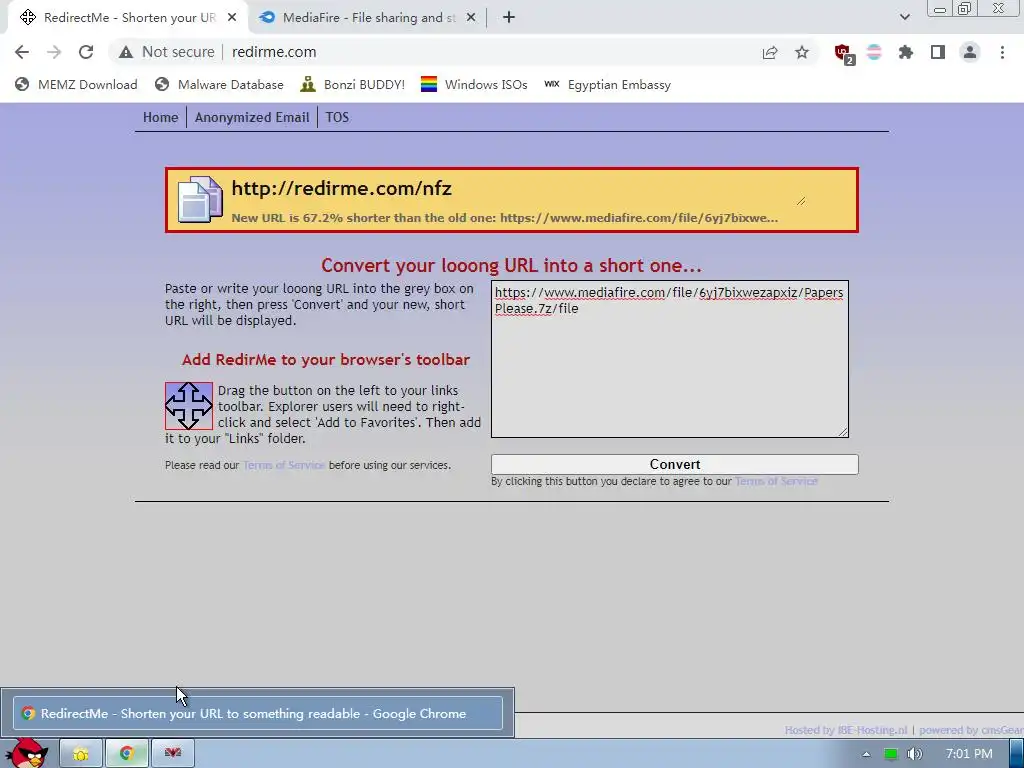Click the angry bird Start button
The image size is (1024, 768).
(x=26, y=753)
